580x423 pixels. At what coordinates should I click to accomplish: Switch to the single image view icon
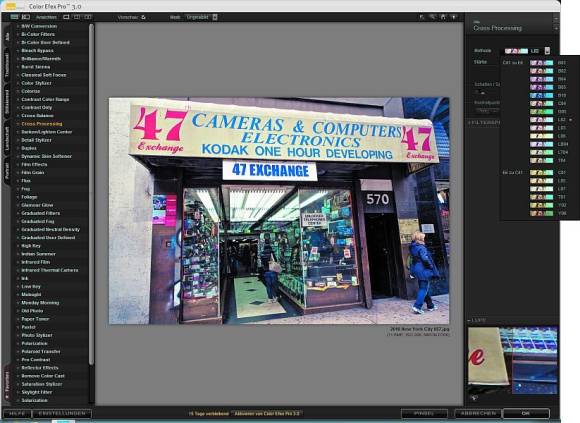point(66,17)
